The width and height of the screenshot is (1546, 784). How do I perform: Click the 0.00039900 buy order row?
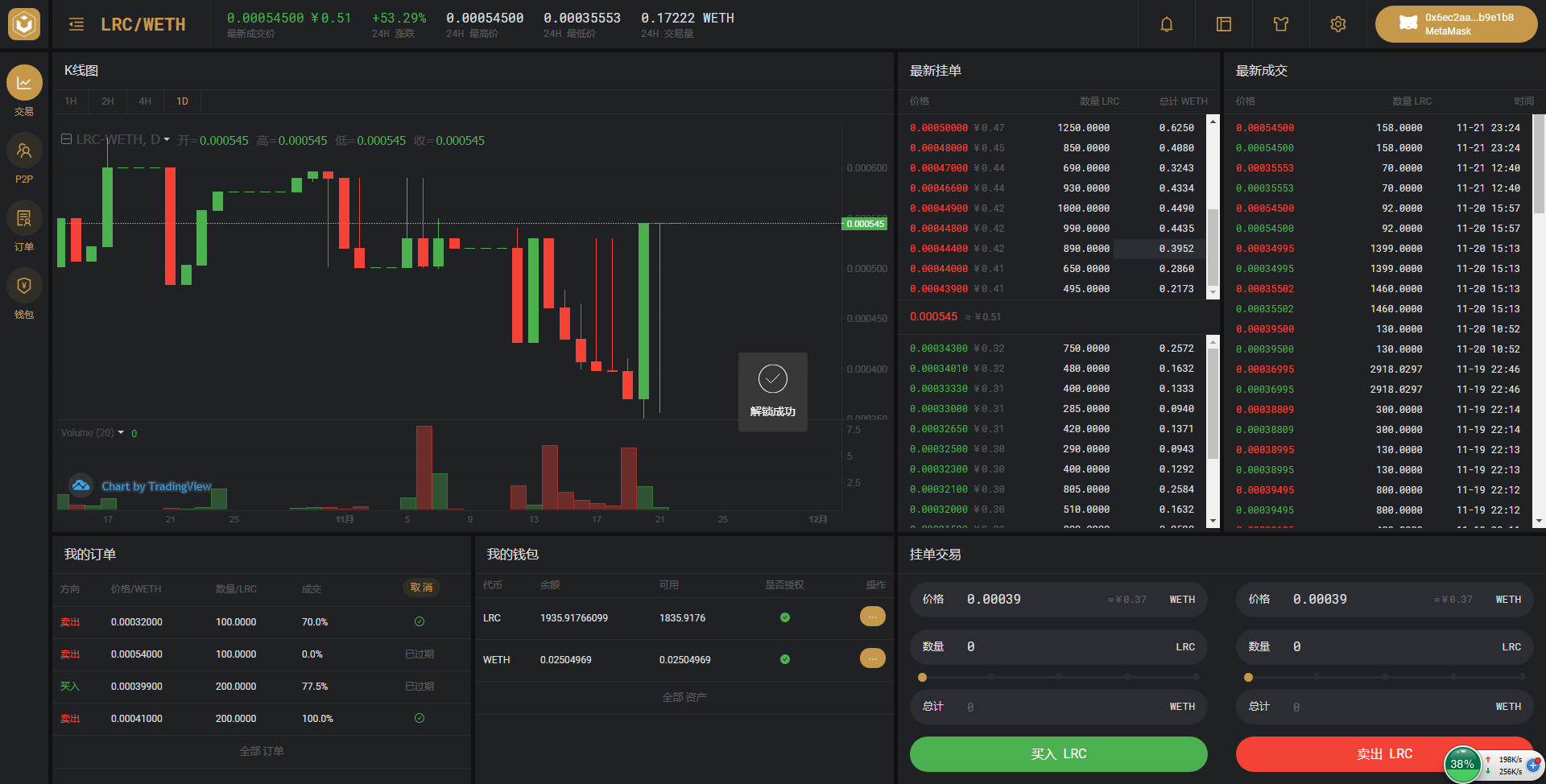point(261,687)
